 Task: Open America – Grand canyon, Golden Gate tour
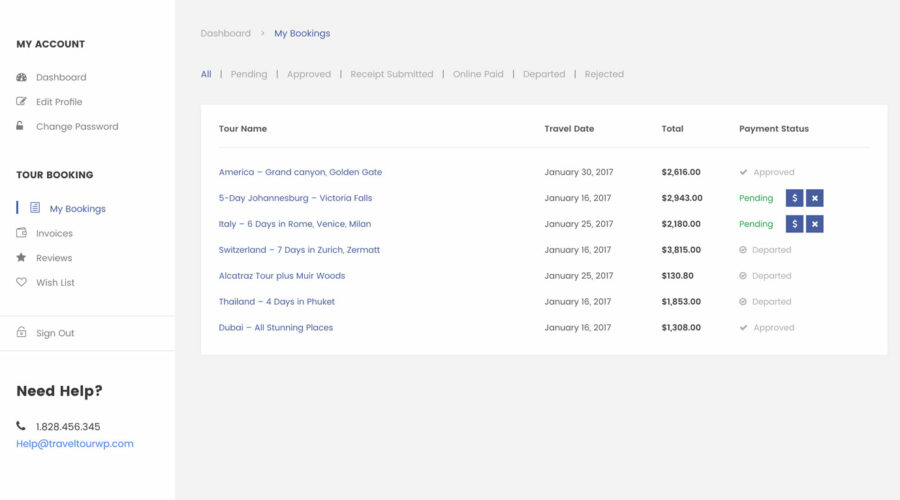pyautogui.click(x=300, y=172)
